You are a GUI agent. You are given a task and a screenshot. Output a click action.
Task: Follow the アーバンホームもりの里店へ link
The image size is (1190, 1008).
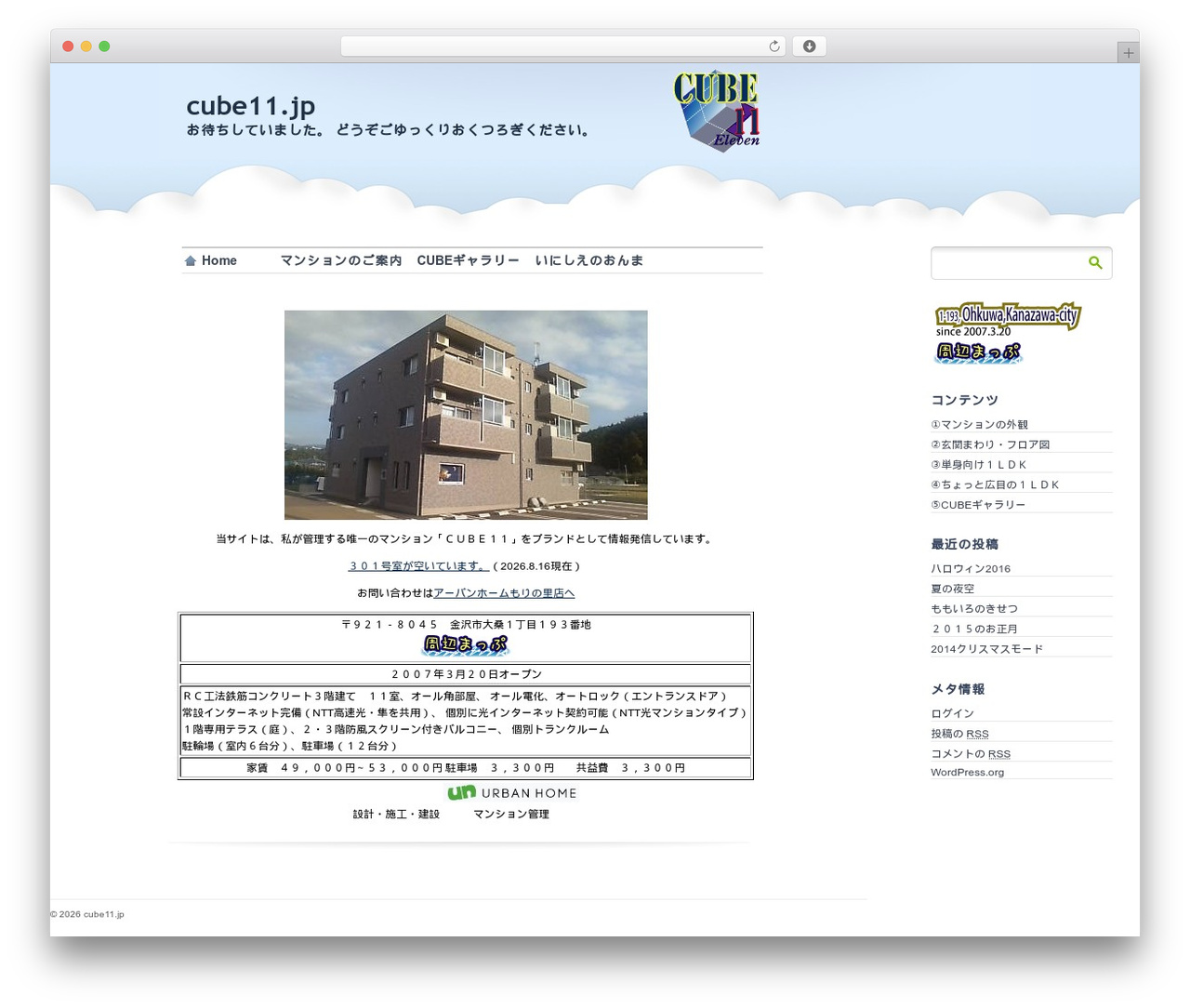[x=504, y=593]
